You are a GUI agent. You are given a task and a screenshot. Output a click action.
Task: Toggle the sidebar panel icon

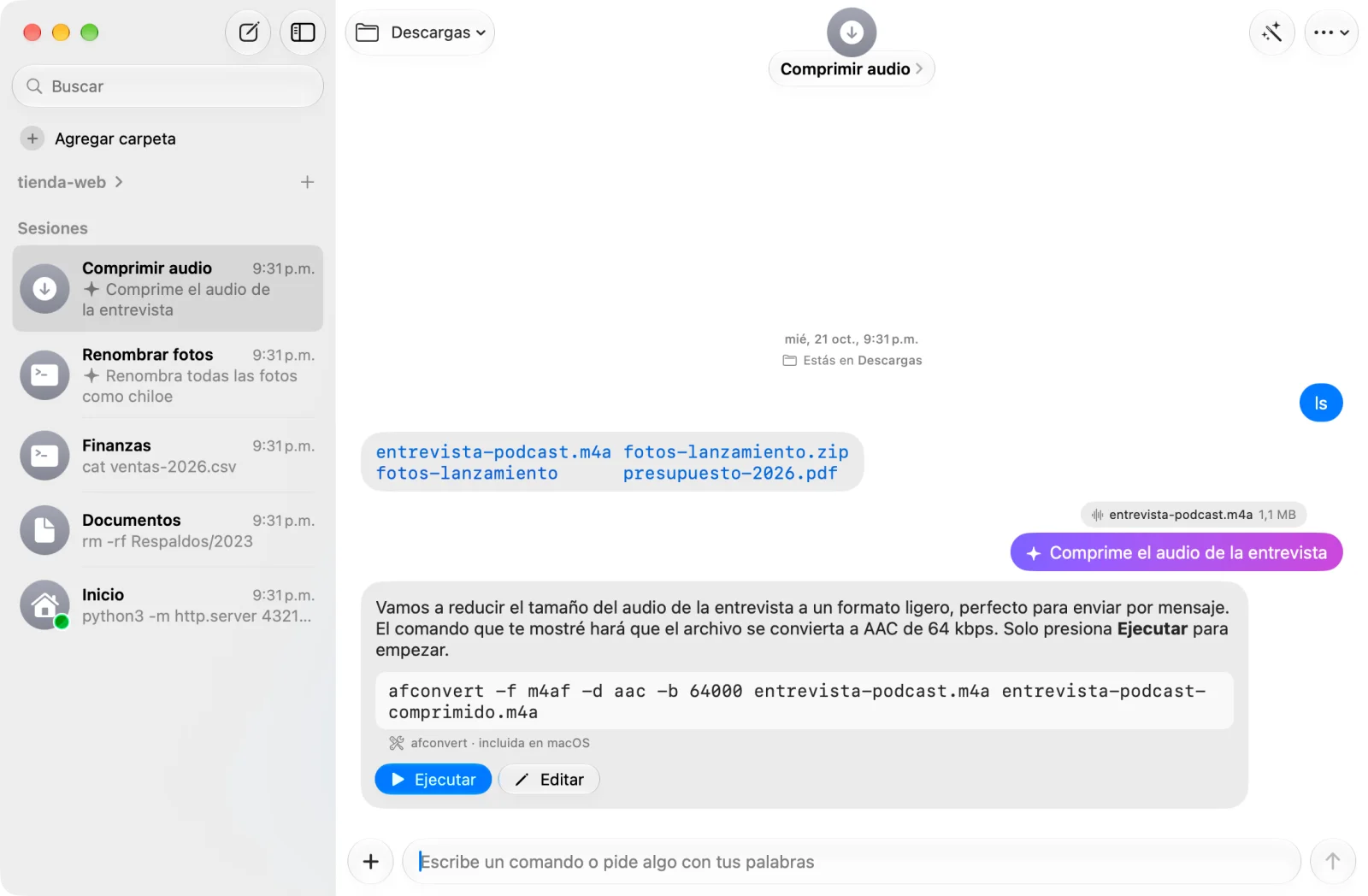coord(303,32)
